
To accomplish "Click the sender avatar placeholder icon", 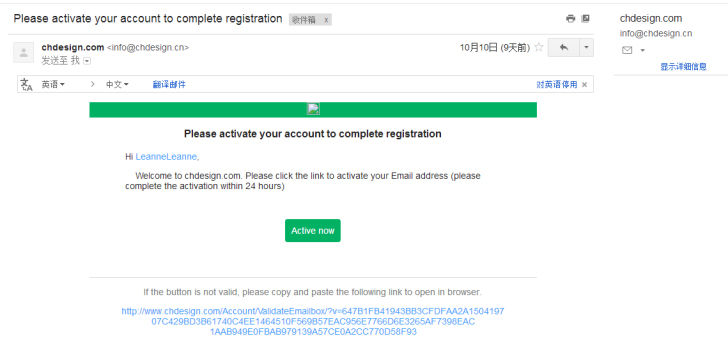I will 23,52.
